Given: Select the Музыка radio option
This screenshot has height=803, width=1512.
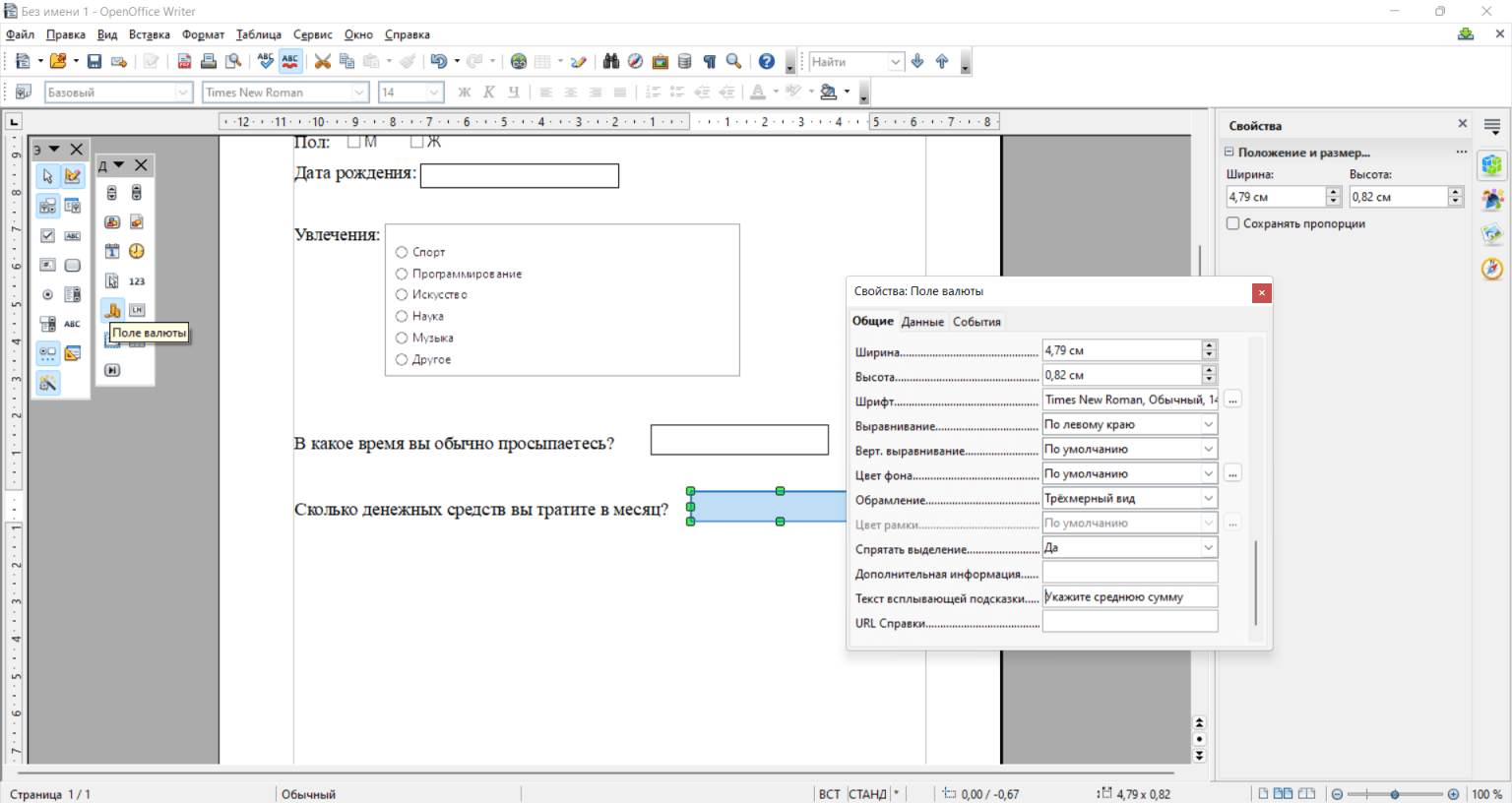Looking at the screenshot, I should pyautogui.click(x=402, y=339).
